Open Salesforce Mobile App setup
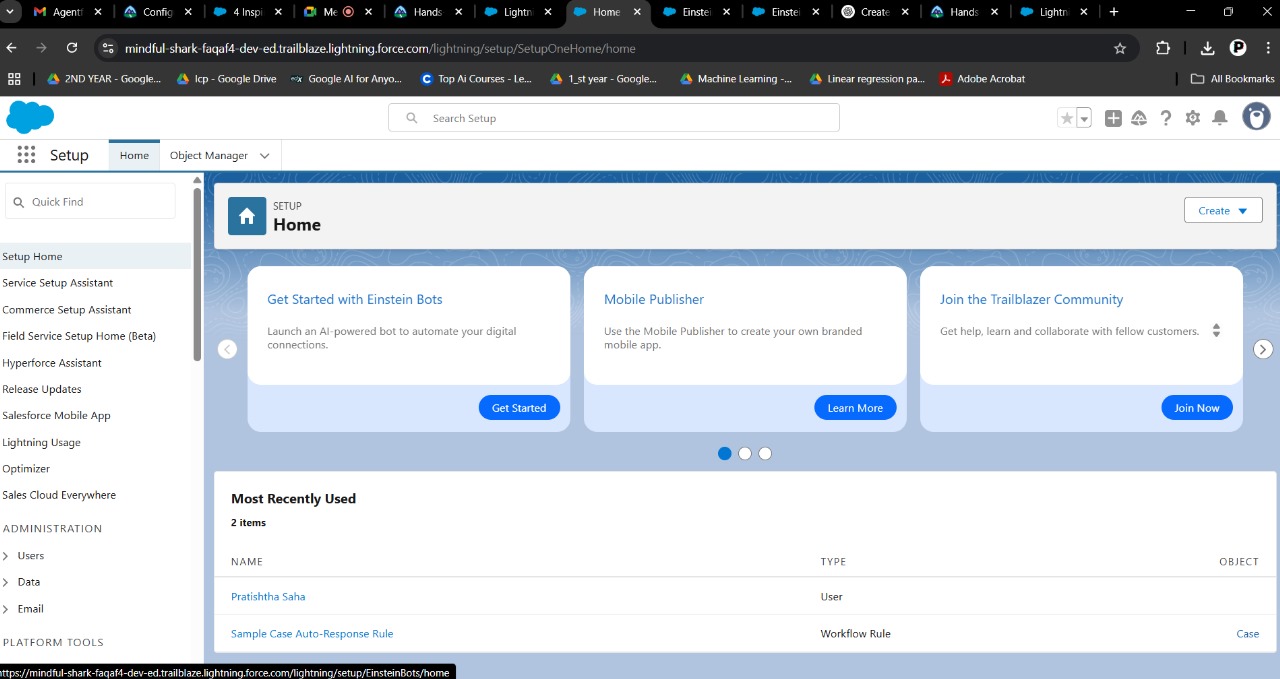 pos(56,415)
